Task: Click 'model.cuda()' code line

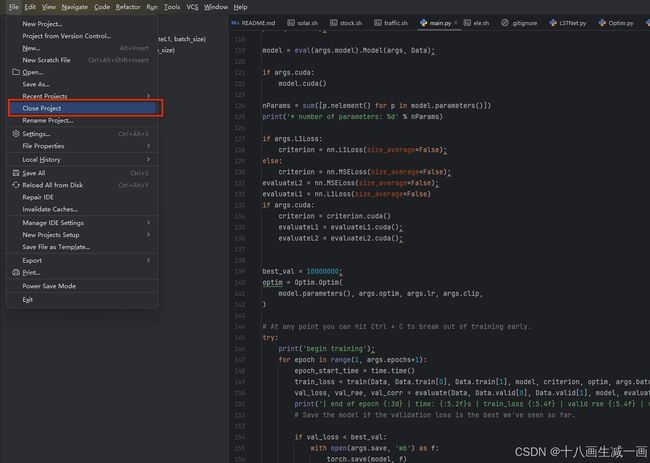Action: tap(302, 83)
